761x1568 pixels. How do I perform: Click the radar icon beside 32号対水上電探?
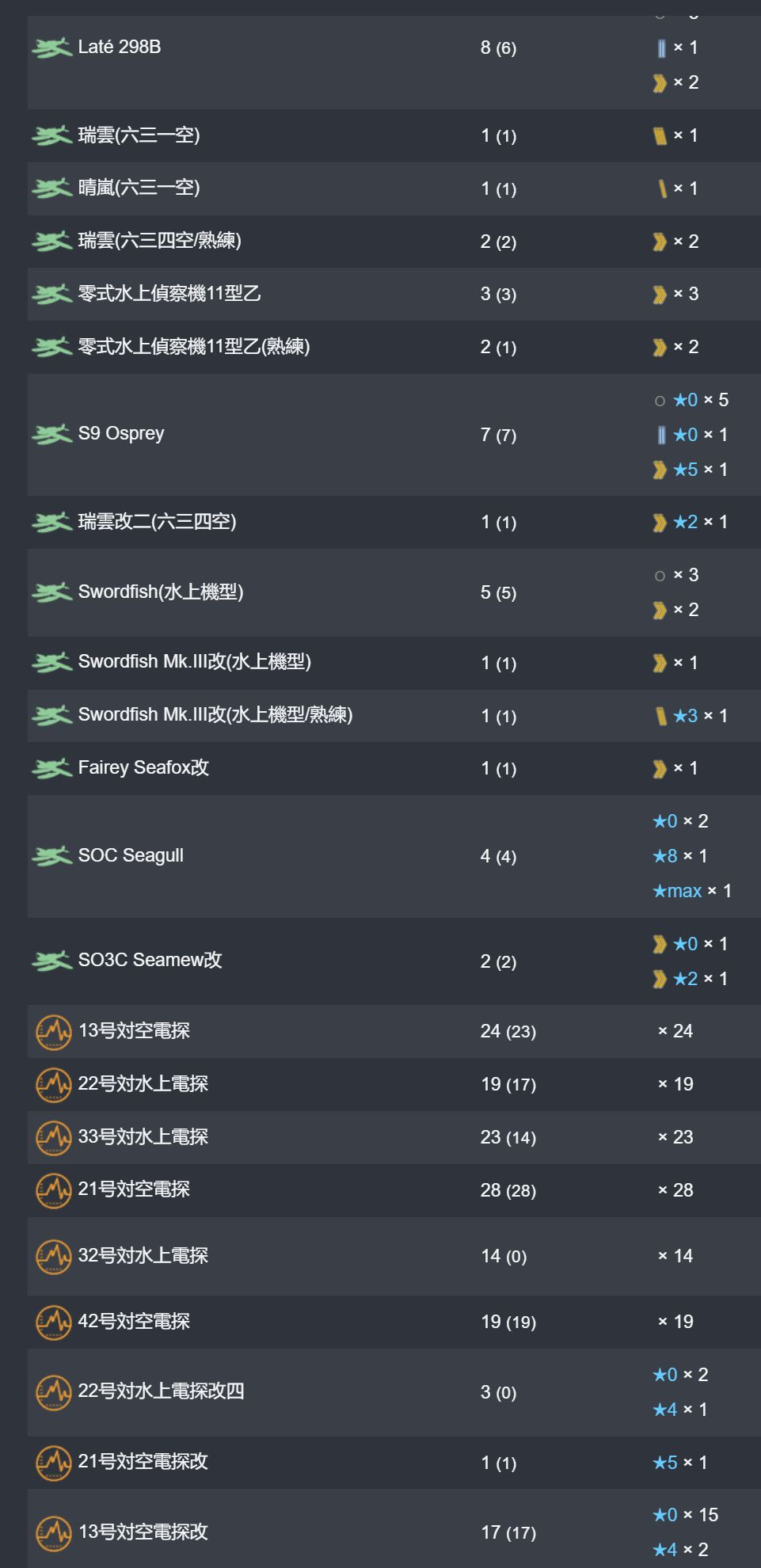click(x=54, y=1256)
